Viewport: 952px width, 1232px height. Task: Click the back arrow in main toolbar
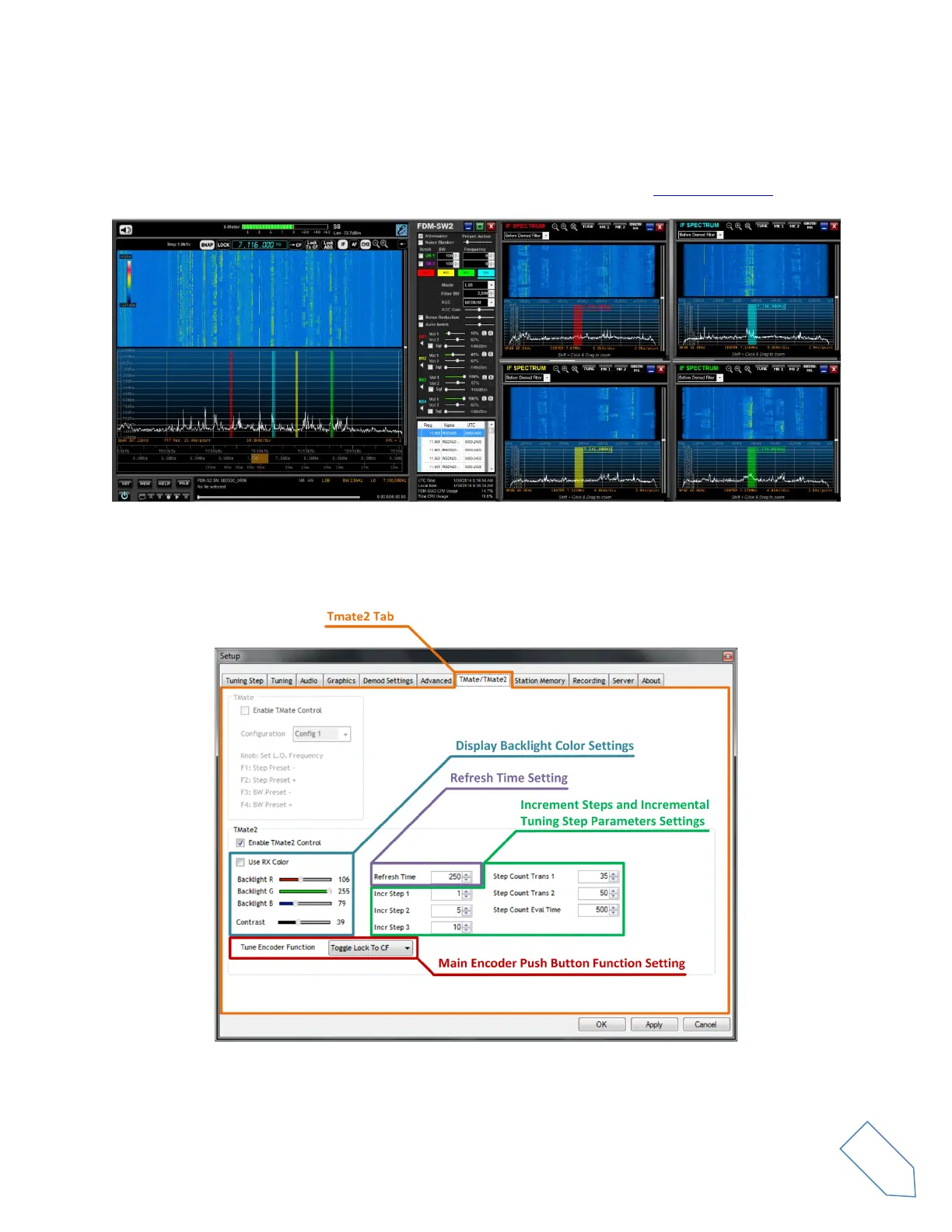[402, 244]
